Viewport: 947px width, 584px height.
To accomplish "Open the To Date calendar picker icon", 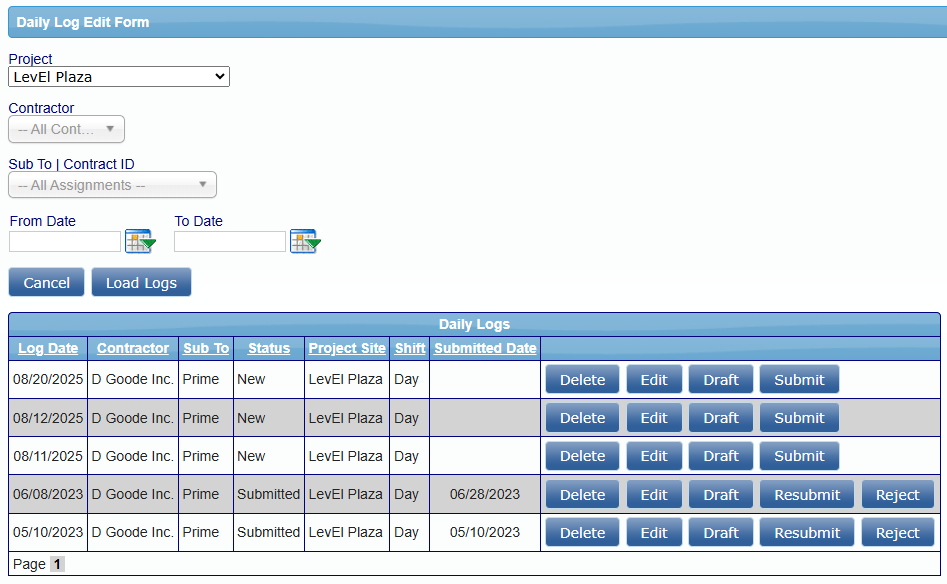I will click(x=305, y=242).
